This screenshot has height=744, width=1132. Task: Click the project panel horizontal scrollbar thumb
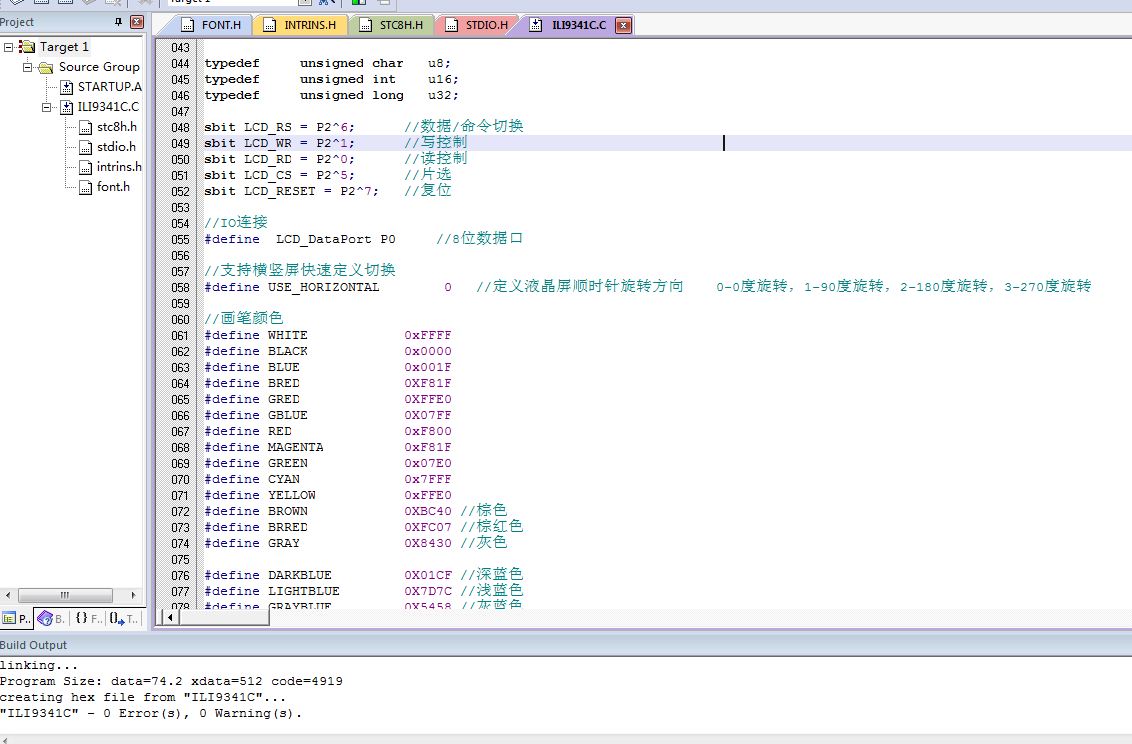tap(65, 595)
